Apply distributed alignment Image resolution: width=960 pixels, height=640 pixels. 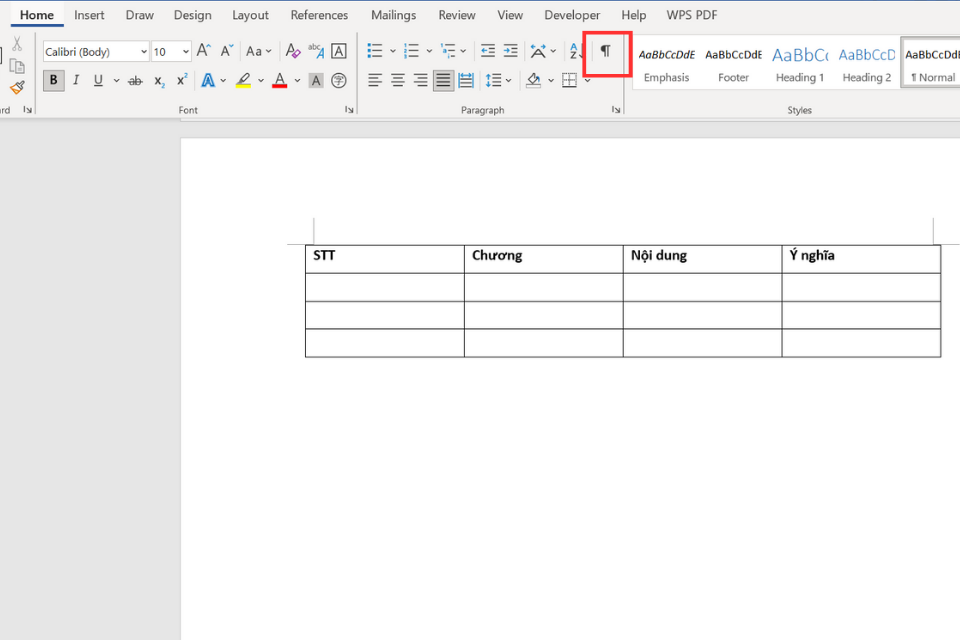(466, 80)
